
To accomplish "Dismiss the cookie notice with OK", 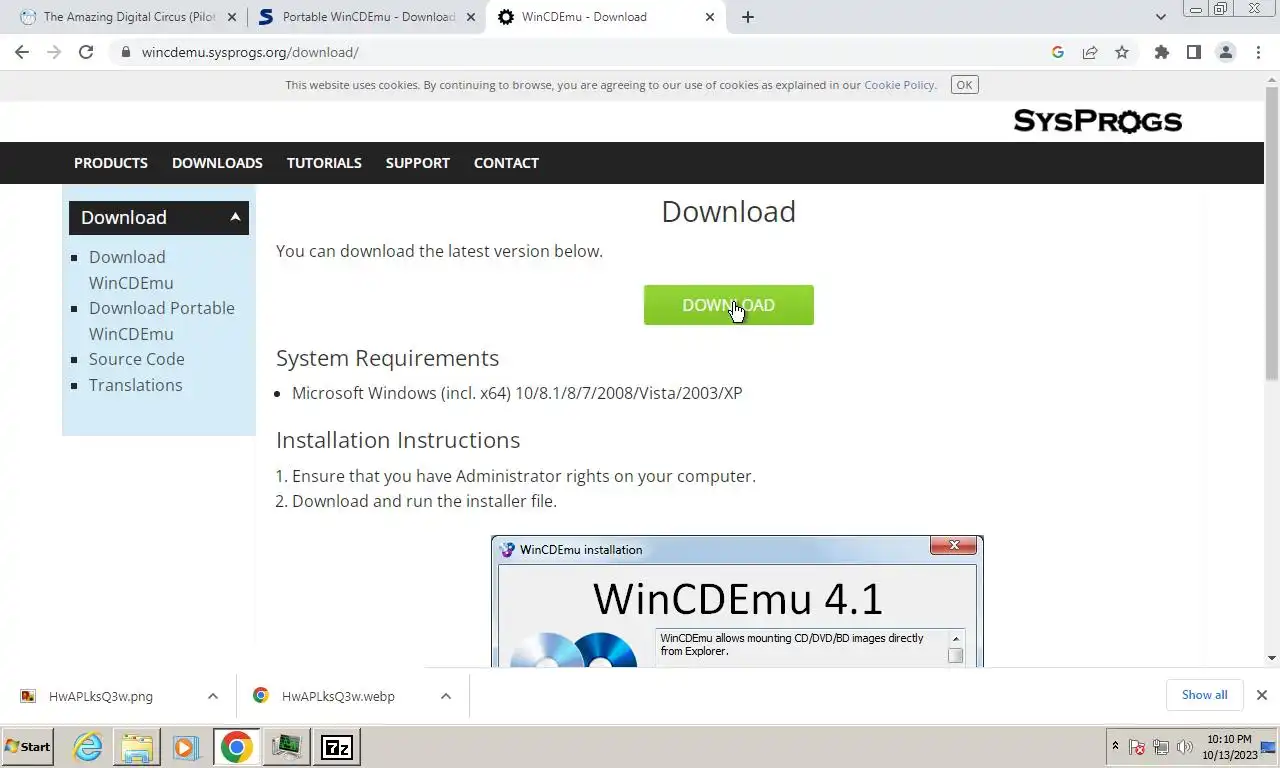I will [964, 85].
